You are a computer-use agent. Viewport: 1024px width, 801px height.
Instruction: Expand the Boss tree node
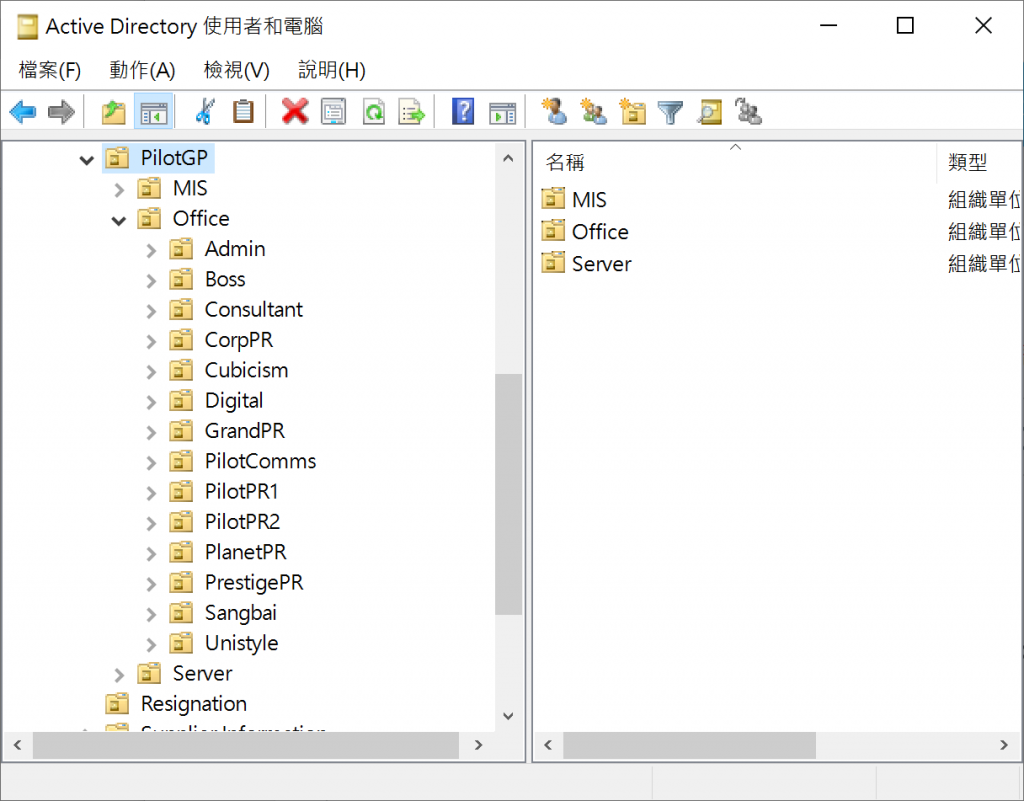pyautogui.click(x=151, y=281)
